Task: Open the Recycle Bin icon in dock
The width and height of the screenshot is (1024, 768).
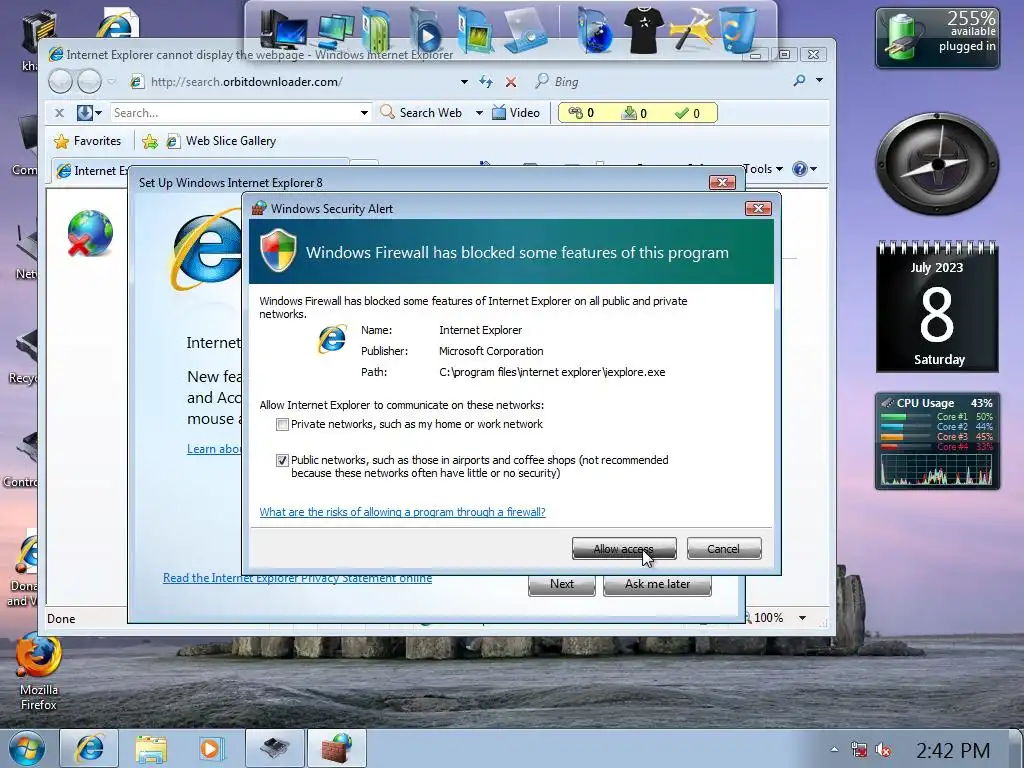Action: (738, 29)
